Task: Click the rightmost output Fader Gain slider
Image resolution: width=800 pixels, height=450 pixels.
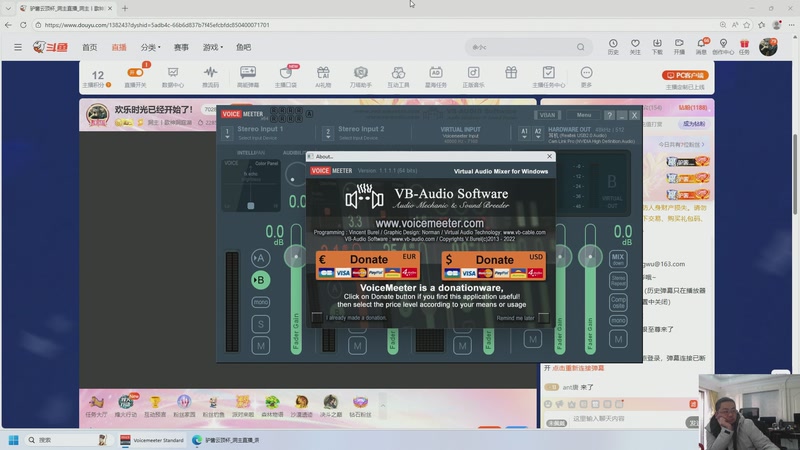Action: tap(590, 288)
